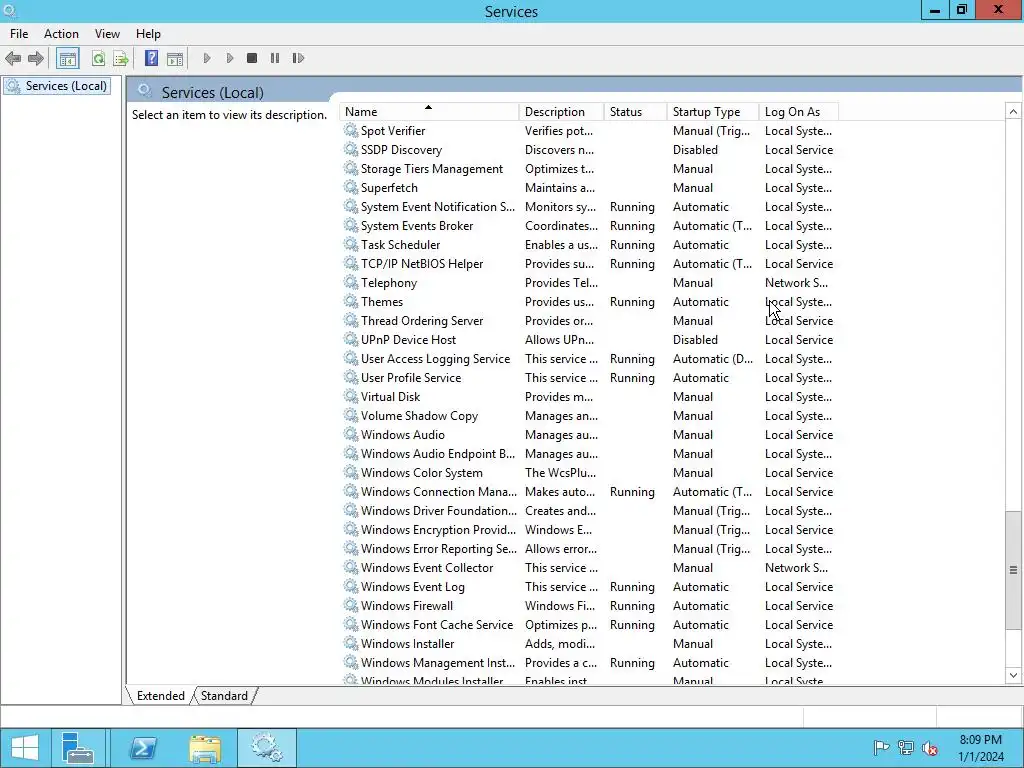Click the Pause Service toolbar icon

coord(275,58)
